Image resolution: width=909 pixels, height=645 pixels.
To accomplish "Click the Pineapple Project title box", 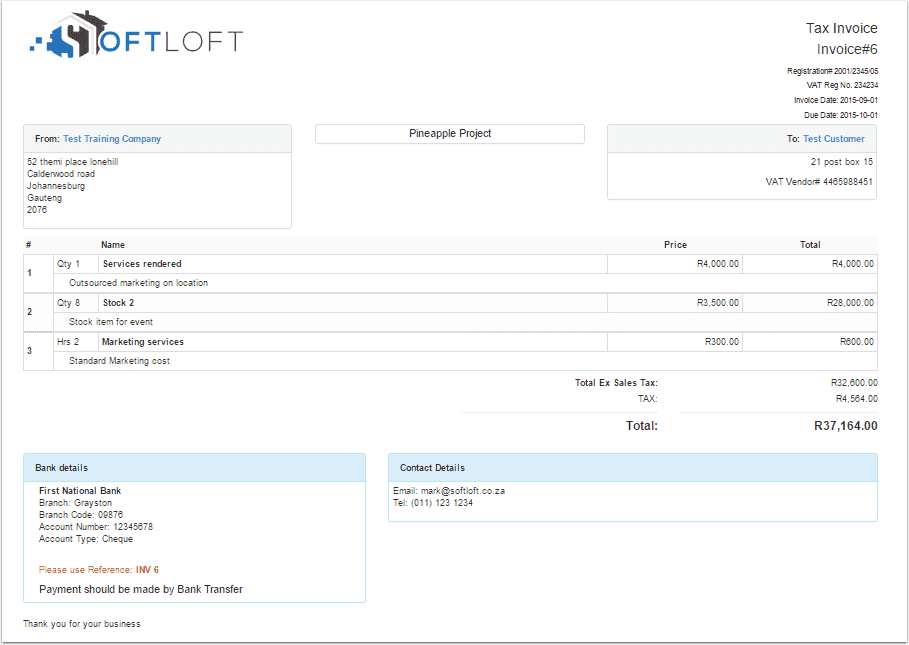I will pos(450,133).
